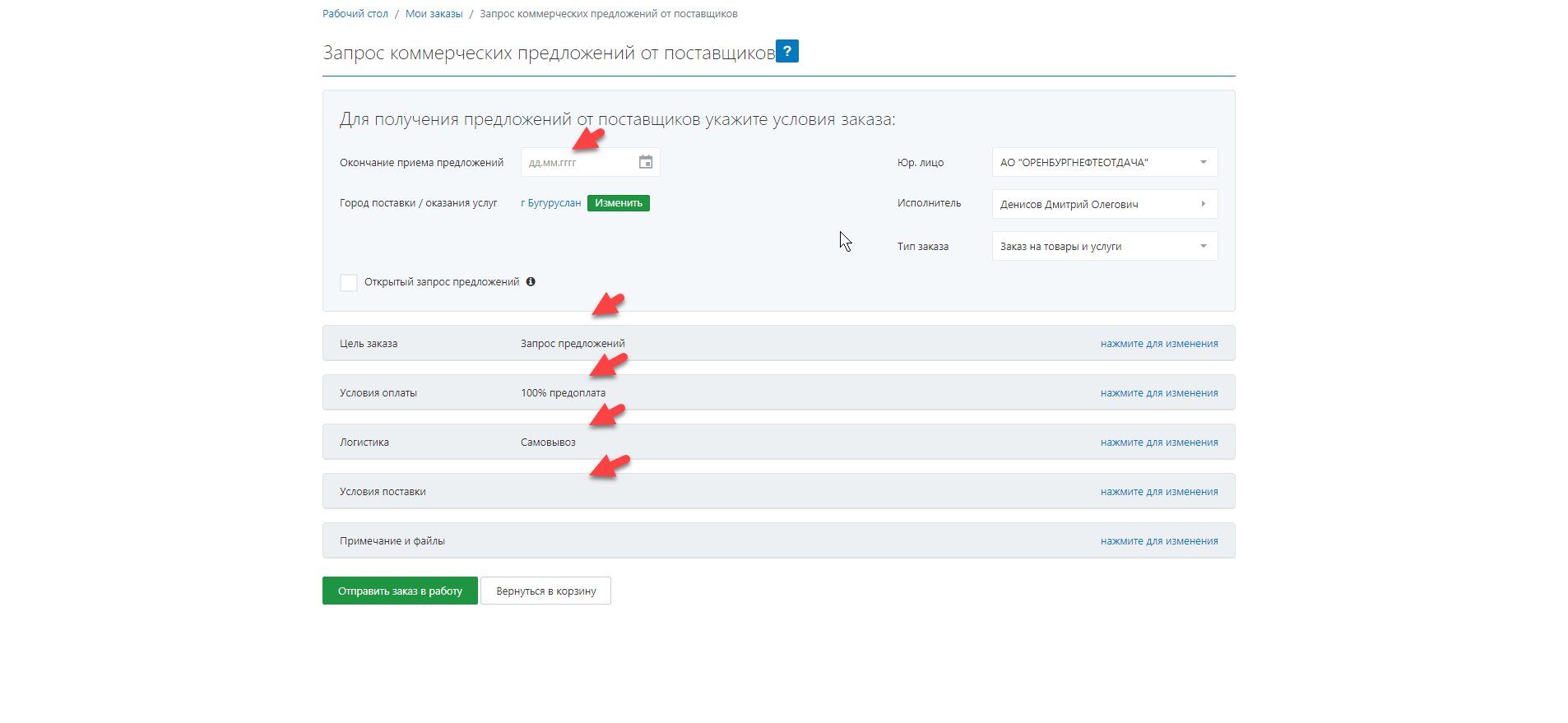Open the Тип заказа dropdown
The height and width of the screenshot is (723, 1568).
click(1104, 246)
